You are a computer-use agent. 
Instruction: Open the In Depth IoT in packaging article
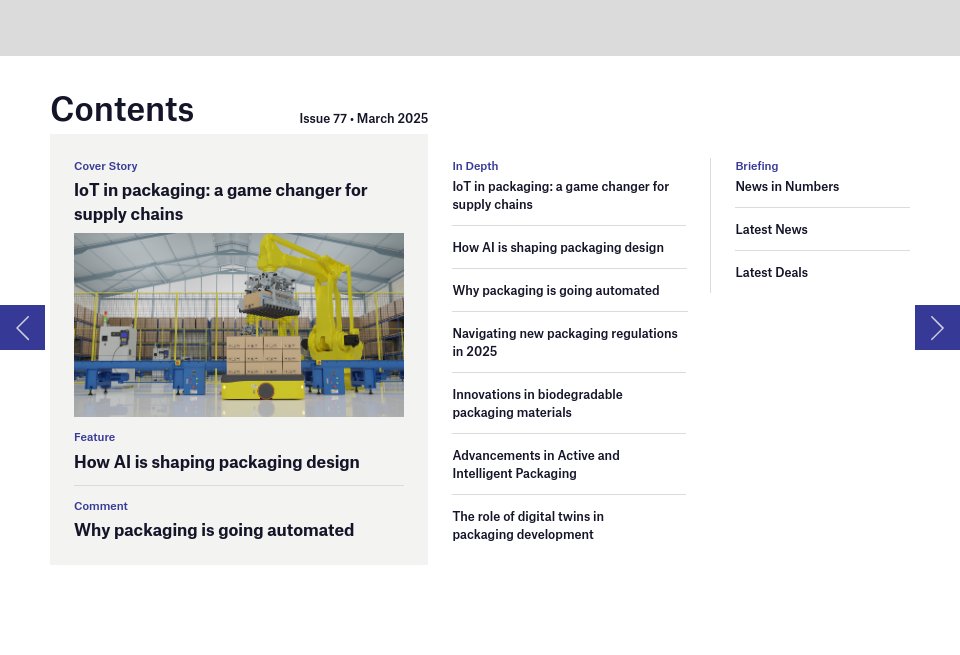[560, 195]
